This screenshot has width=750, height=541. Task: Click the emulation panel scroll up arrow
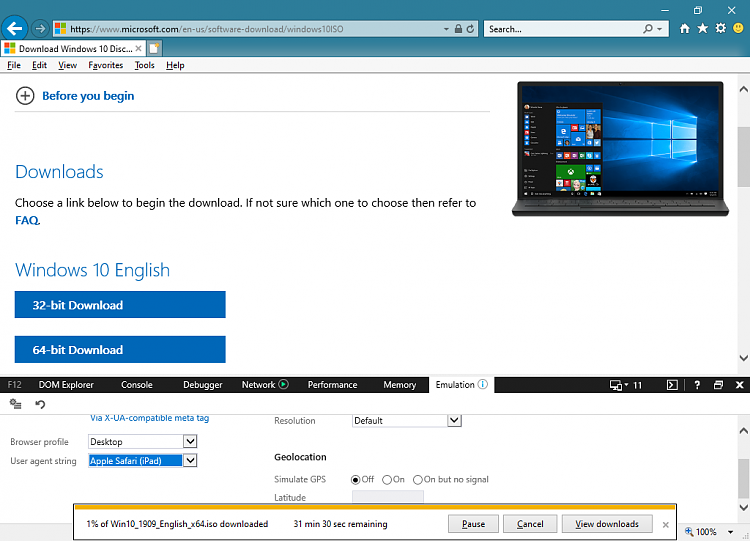click(743, 431)
